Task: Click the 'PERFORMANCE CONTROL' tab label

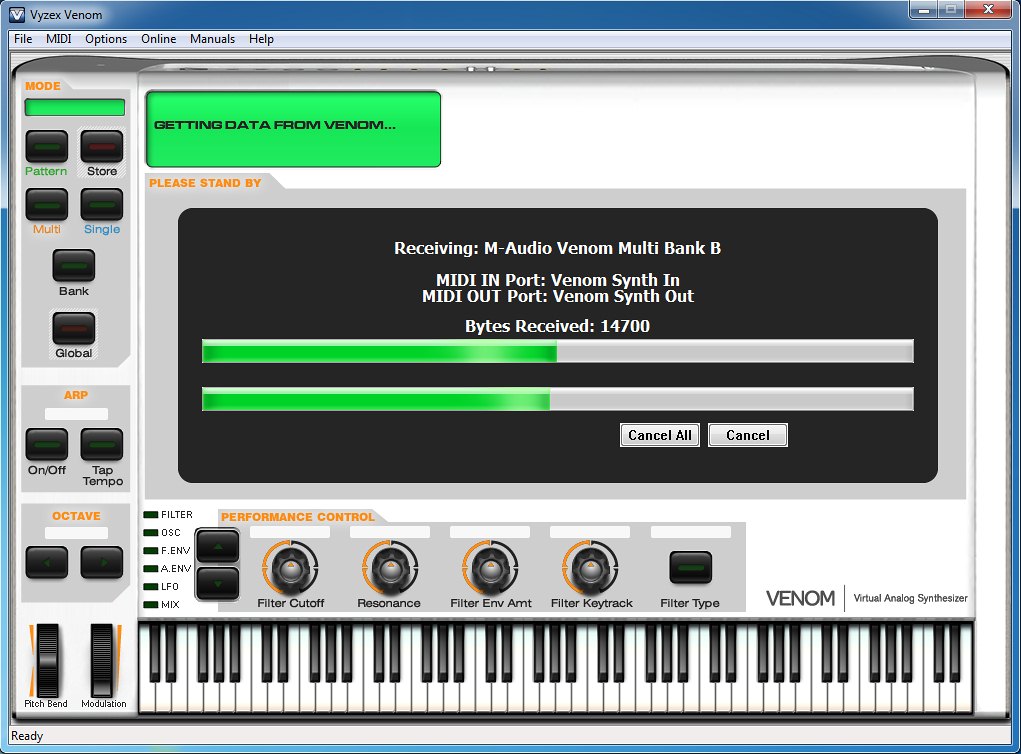Action: point(298,517)
